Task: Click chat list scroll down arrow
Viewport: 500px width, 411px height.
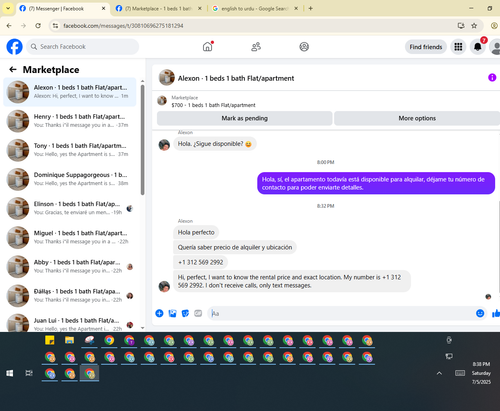Action: pyautogui.click(x=142, y=328)
